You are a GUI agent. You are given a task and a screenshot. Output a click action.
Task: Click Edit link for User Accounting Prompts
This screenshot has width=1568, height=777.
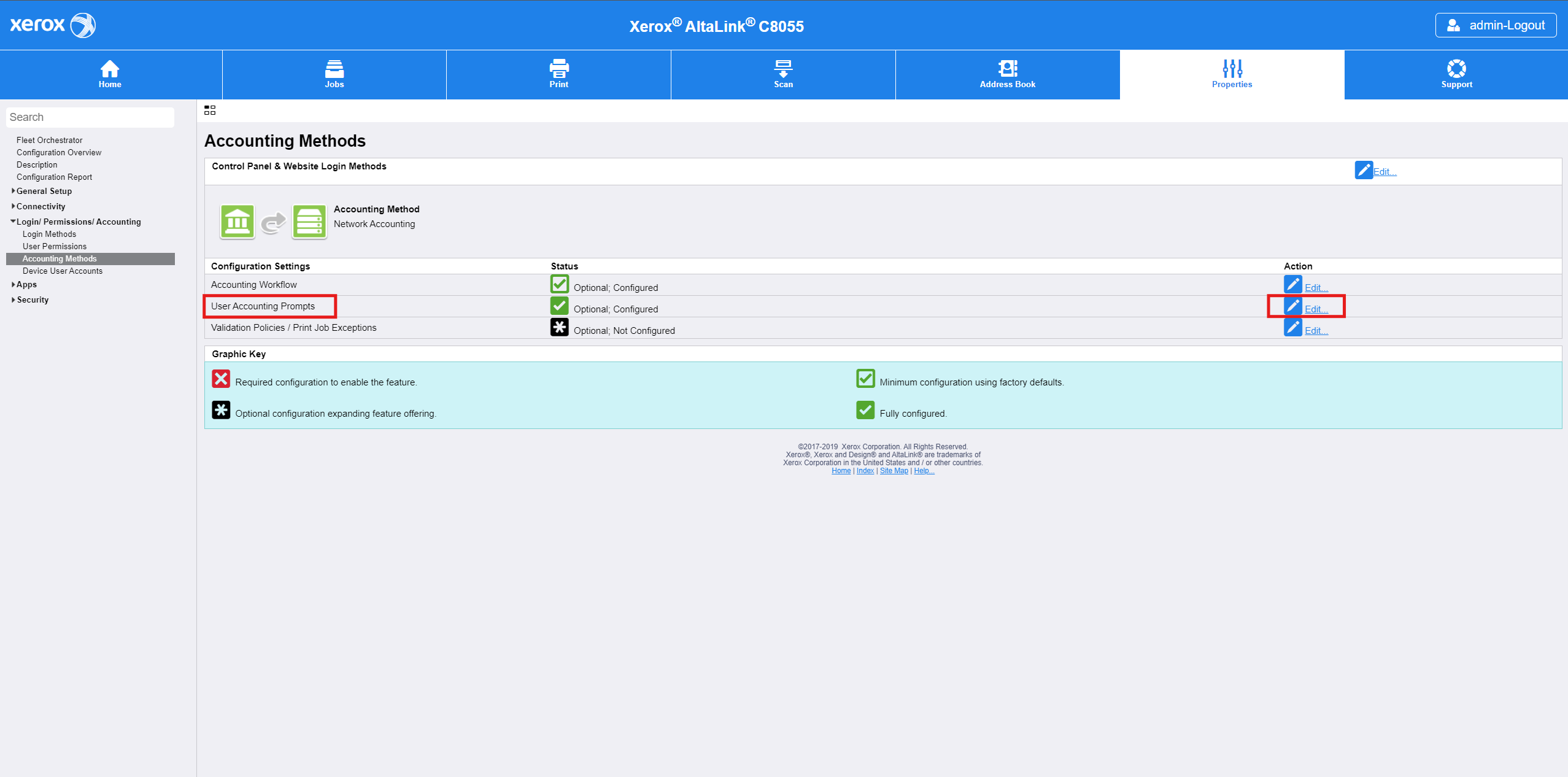pos(1316,309)
